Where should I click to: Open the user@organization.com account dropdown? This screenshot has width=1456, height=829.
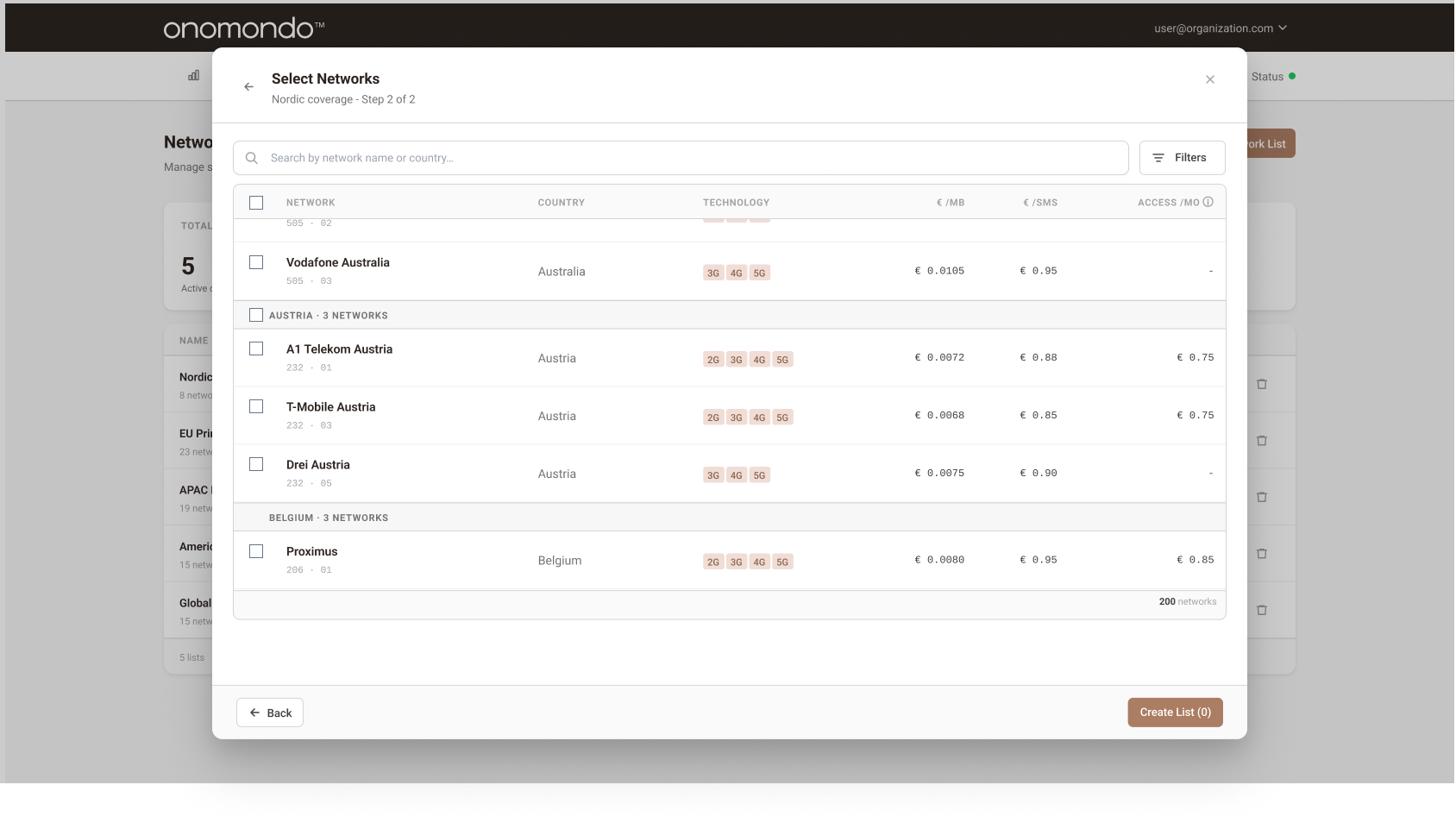(x=1218, y=28)
